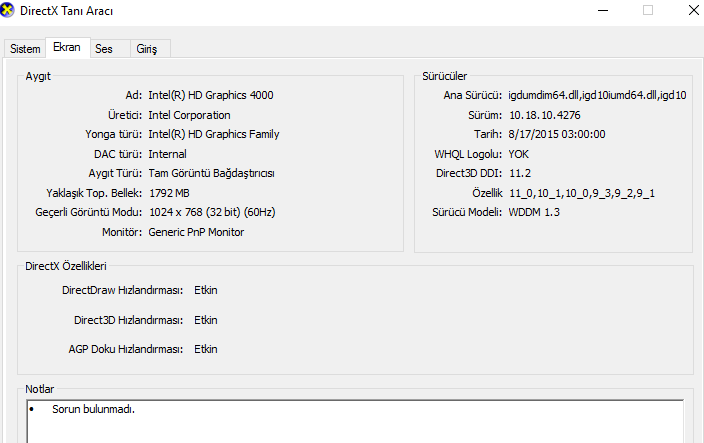Click the Ana Sürücü driver file list
The width and height of the screenshot is (704, 443).
point(603,95)
